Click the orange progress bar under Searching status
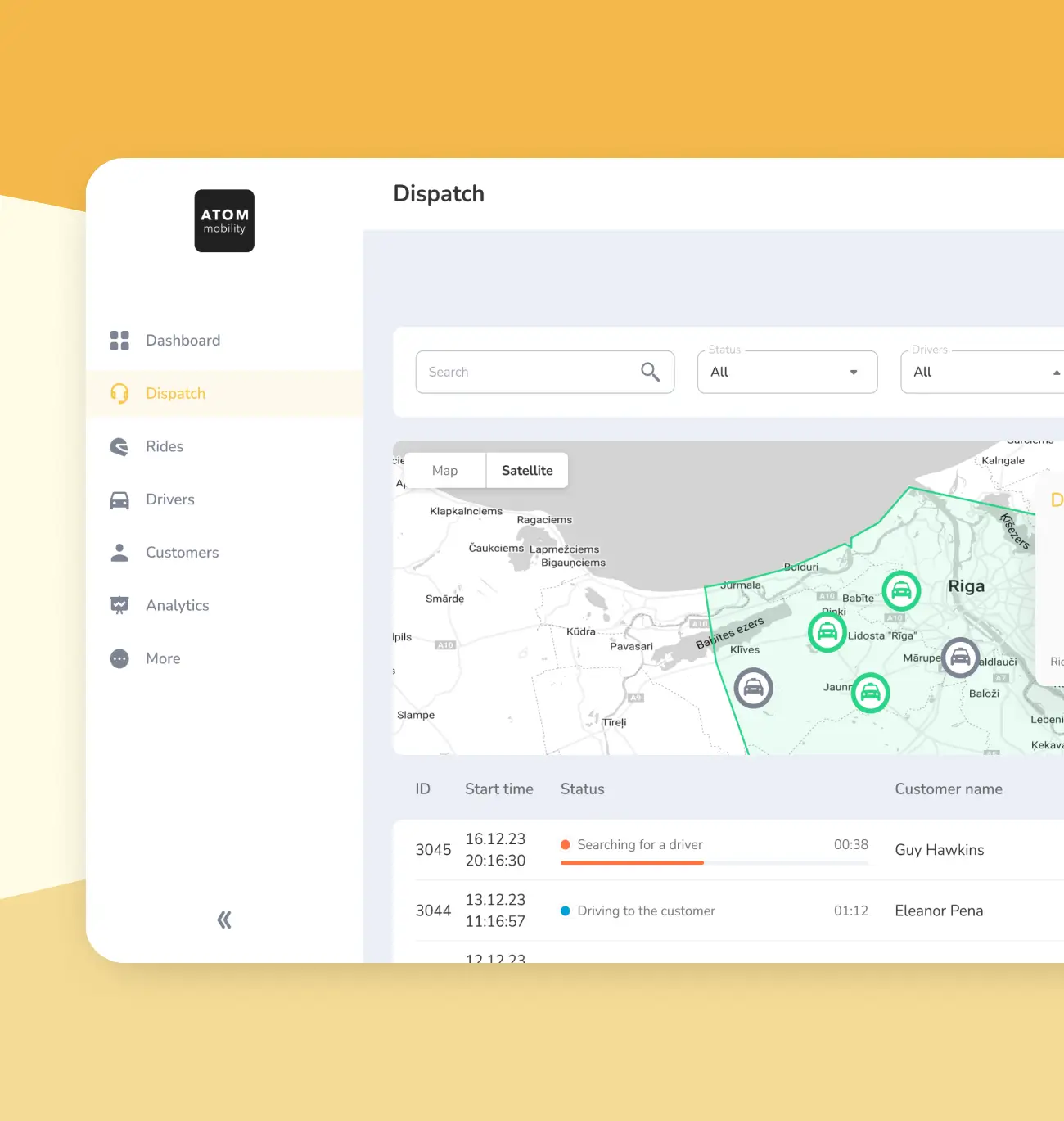Viewport: 1064px width, 1121px height. pyautogui.click(x=632, y=864)
